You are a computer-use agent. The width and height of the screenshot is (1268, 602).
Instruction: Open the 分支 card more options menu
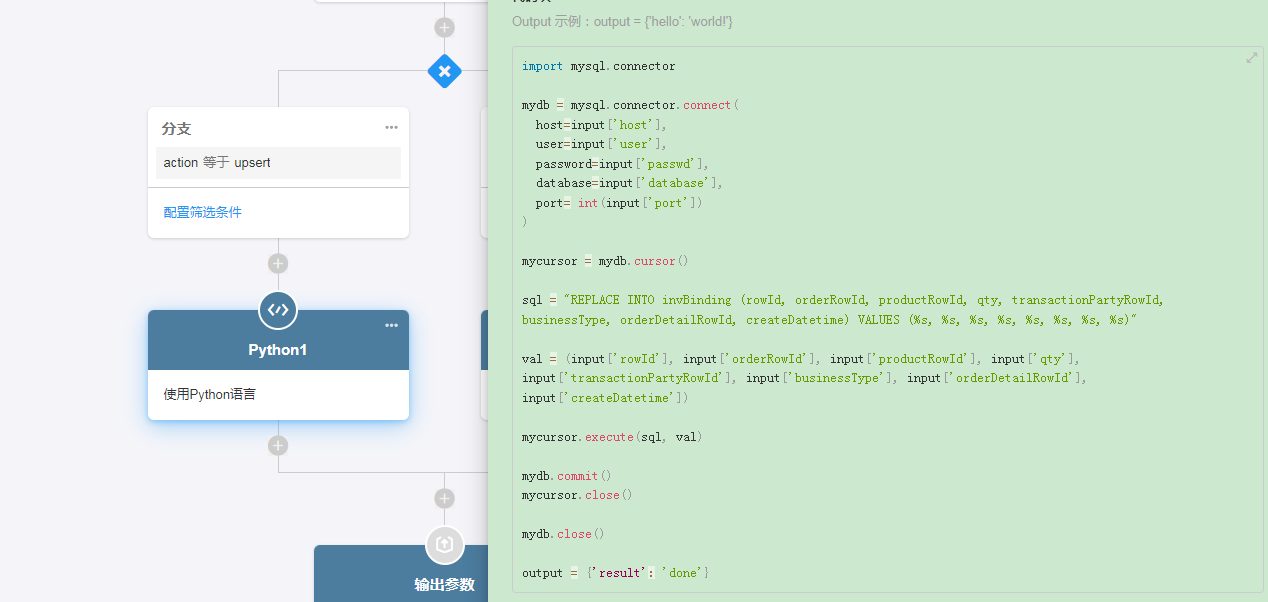tap(391, 128)
